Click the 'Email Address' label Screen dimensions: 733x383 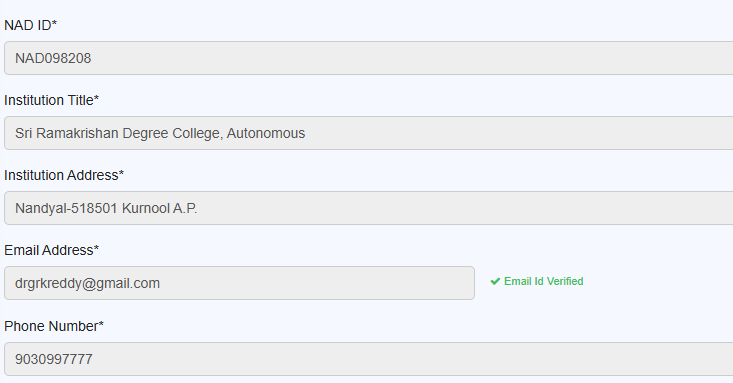click(x=49, y=250)
